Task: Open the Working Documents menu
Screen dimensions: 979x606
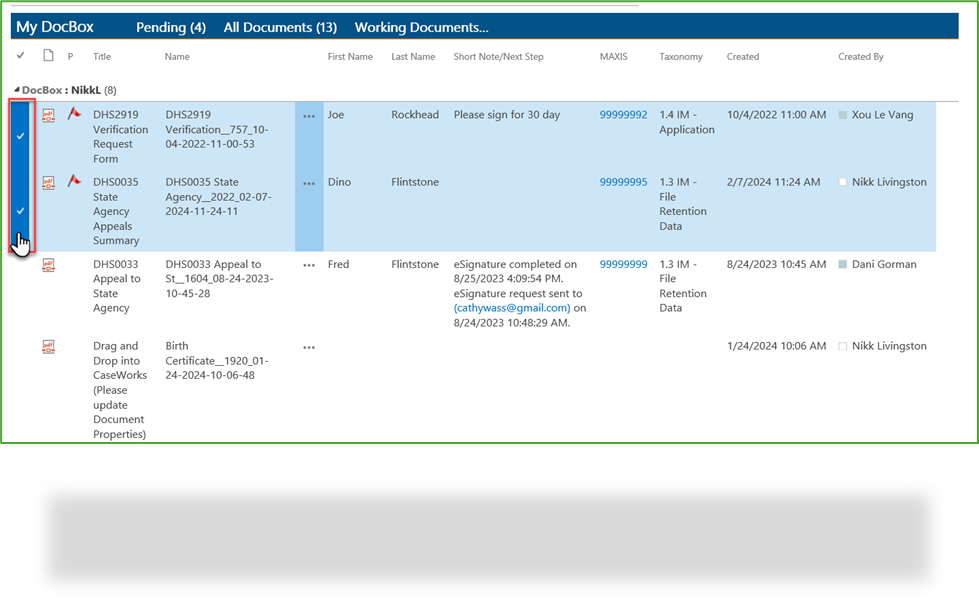Action: click(420, 27)
